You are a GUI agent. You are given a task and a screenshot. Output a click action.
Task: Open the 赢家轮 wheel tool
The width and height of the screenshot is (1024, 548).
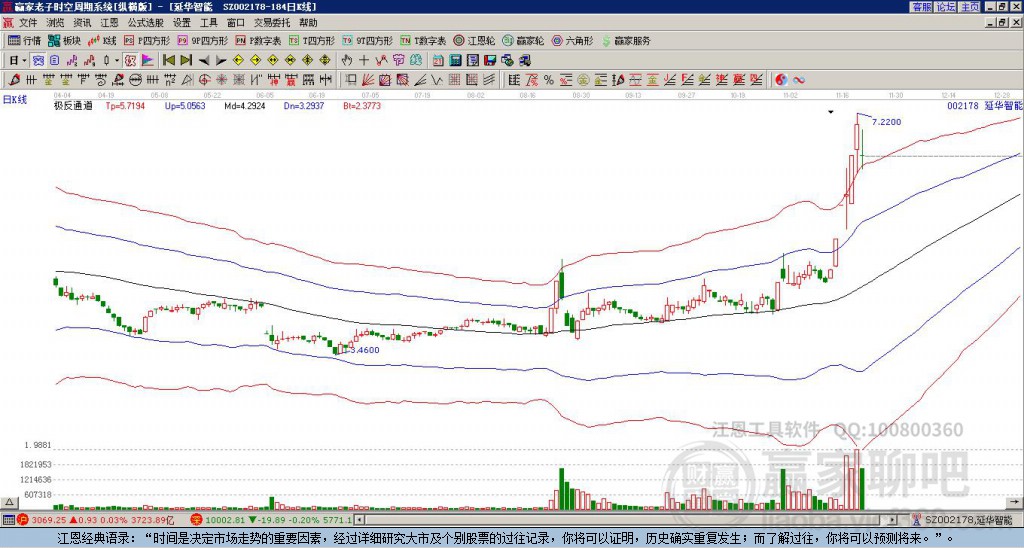pyautogui.click(x=523, y=40)
